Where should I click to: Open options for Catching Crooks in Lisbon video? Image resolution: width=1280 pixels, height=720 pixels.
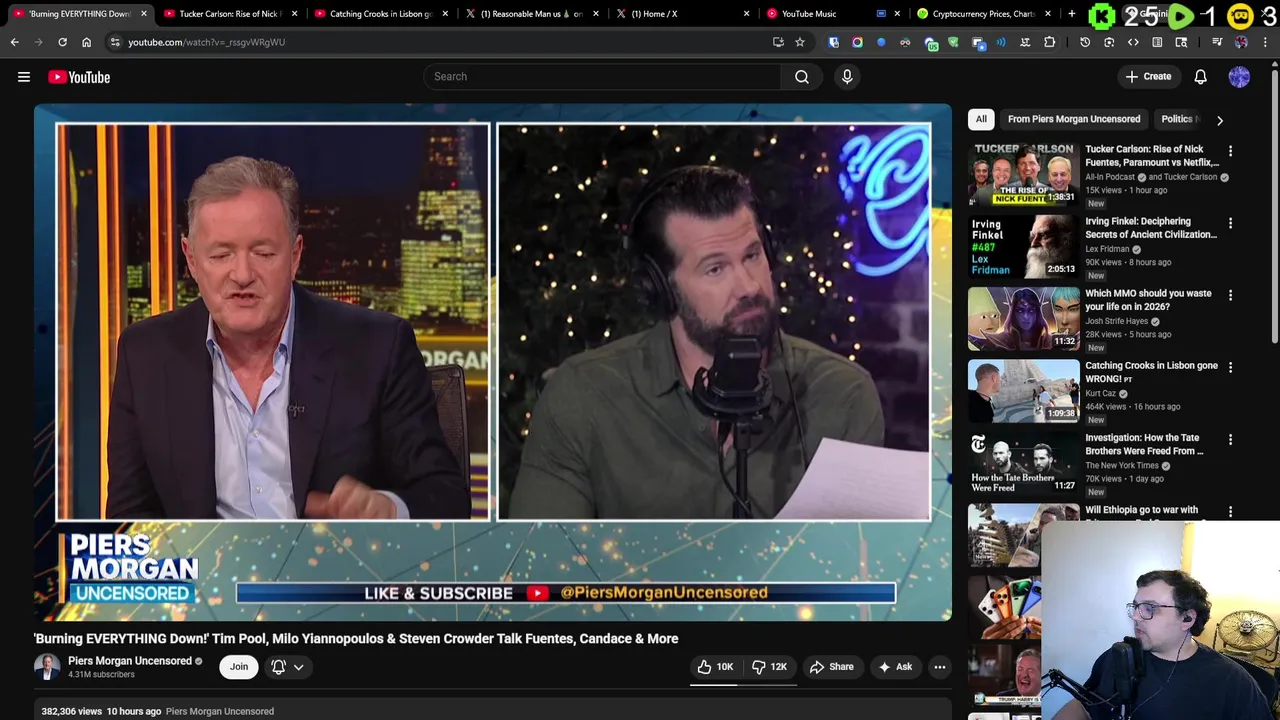tap(1231, 367)
